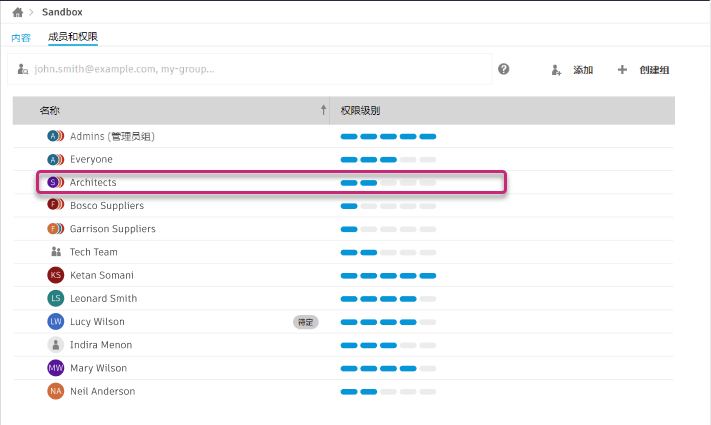The image size is (711, 425).
Task: Adjust permission level bar for Admins
Action: coord(388,137)
